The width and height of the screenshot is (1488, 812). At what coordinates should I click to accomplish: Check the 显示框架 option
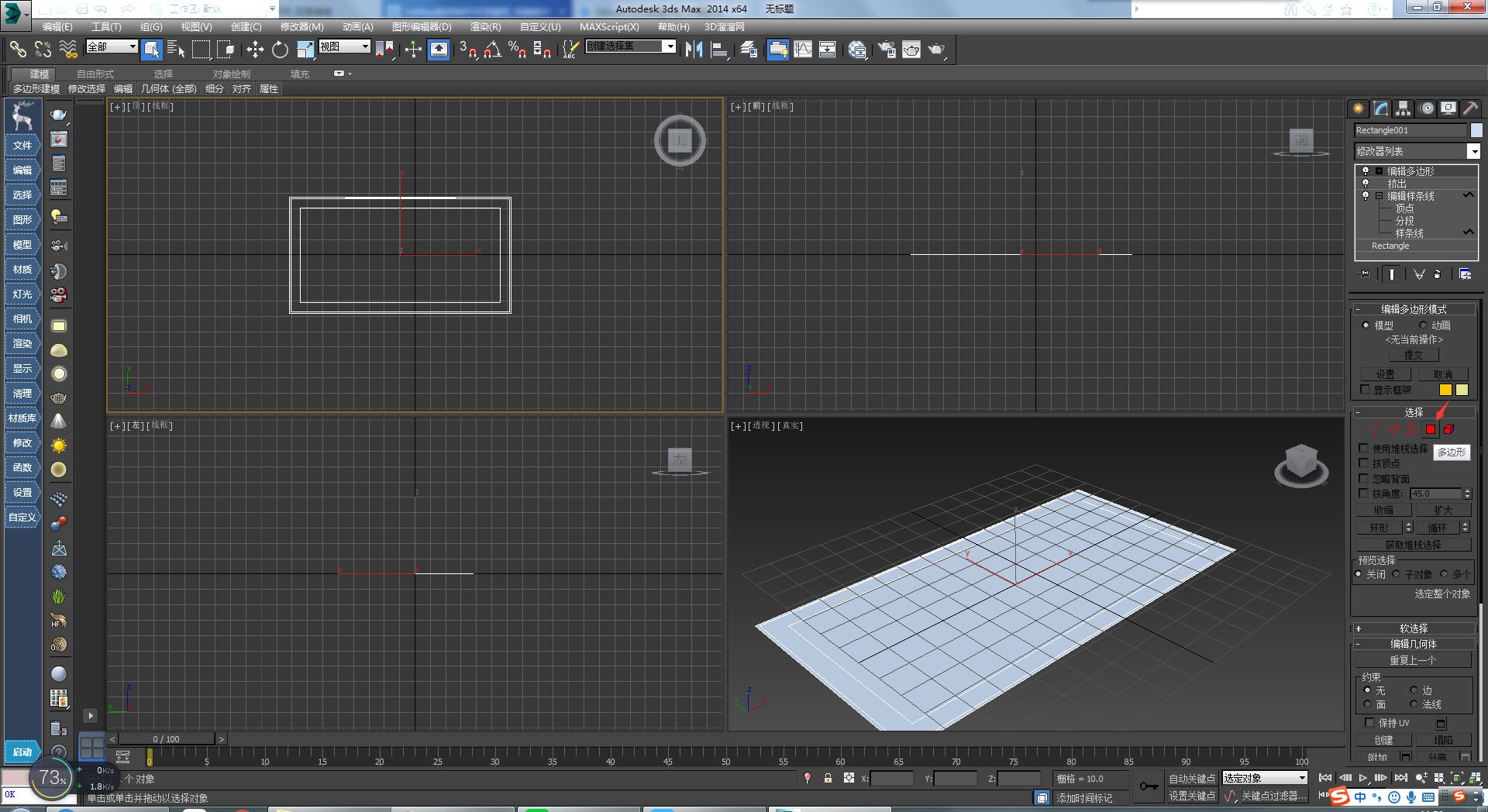(x=1366, y=390)
